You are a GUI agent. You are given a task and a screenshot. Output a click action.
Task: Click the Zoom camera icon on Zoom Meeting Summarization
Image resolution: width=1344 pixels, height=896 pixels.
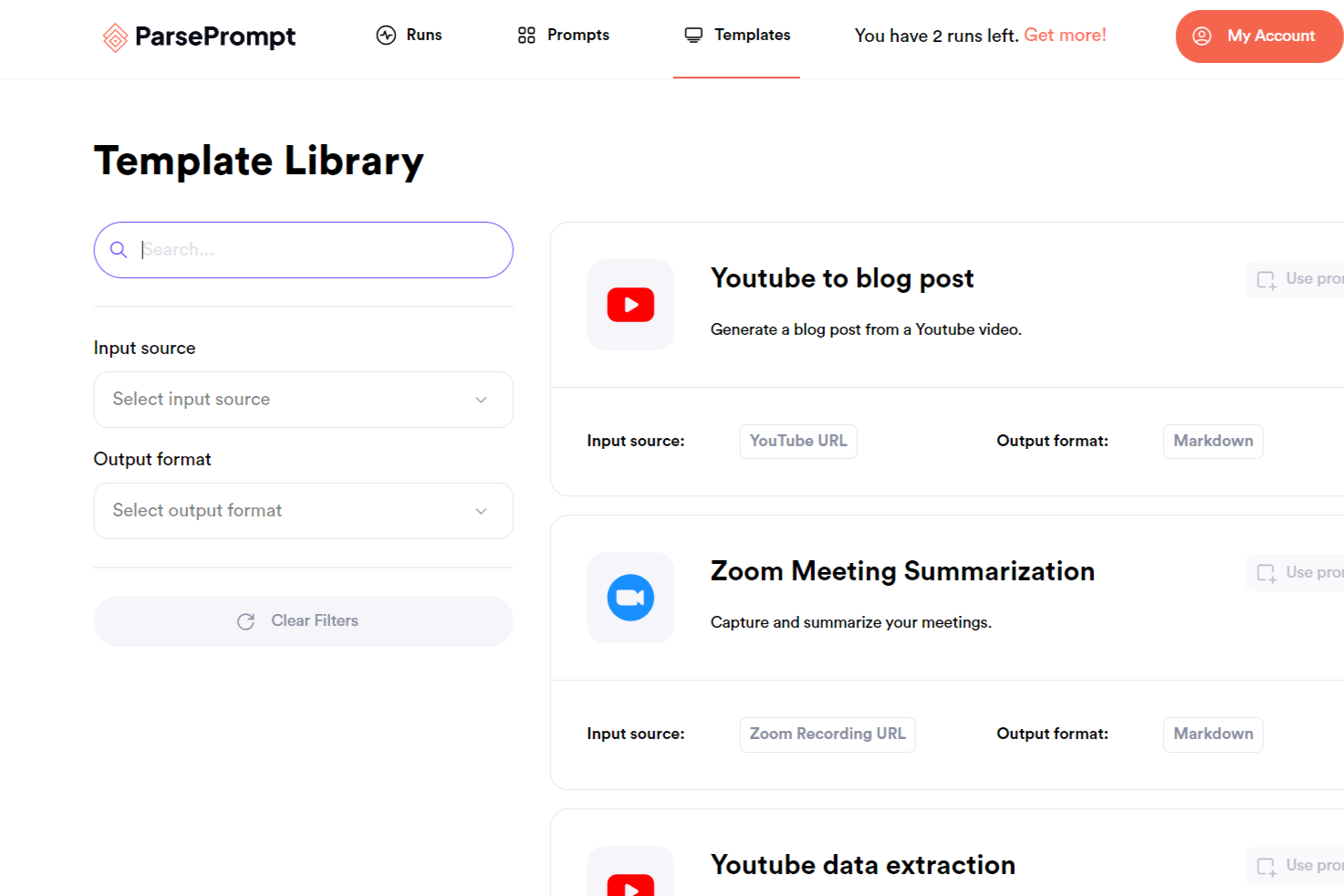pyautogui.click(x=630, y=598)
